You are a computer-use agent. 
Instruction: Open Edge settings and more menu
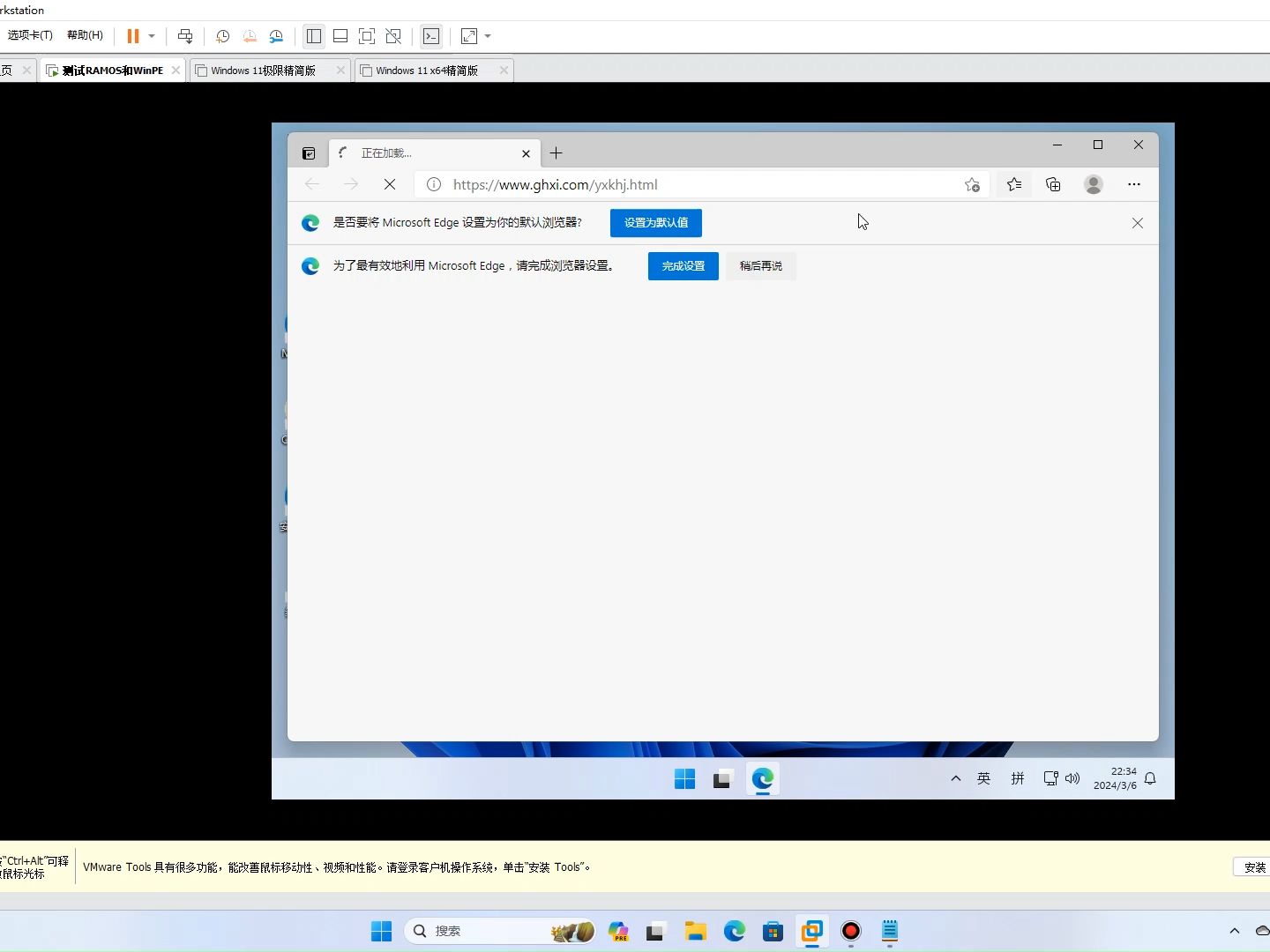[1134, 184]
